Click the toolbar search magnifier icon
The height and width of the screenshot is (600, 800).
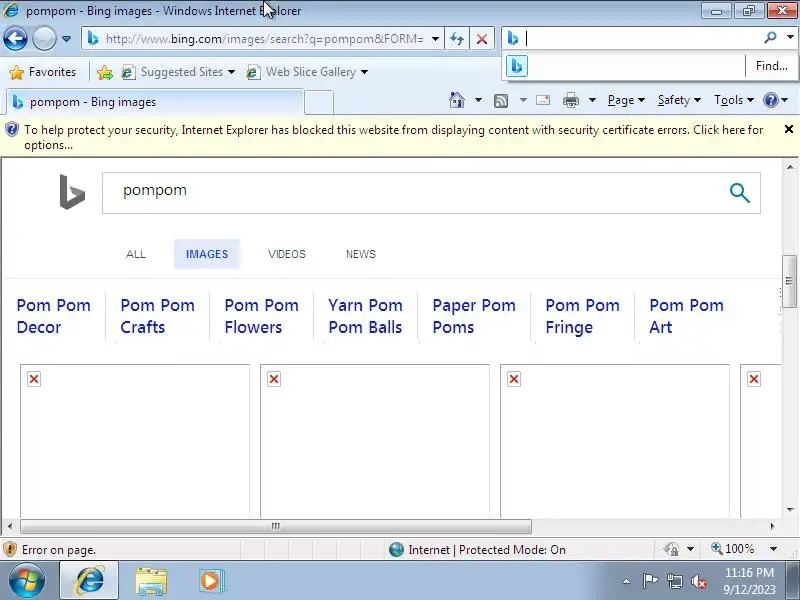coord(770,38)
